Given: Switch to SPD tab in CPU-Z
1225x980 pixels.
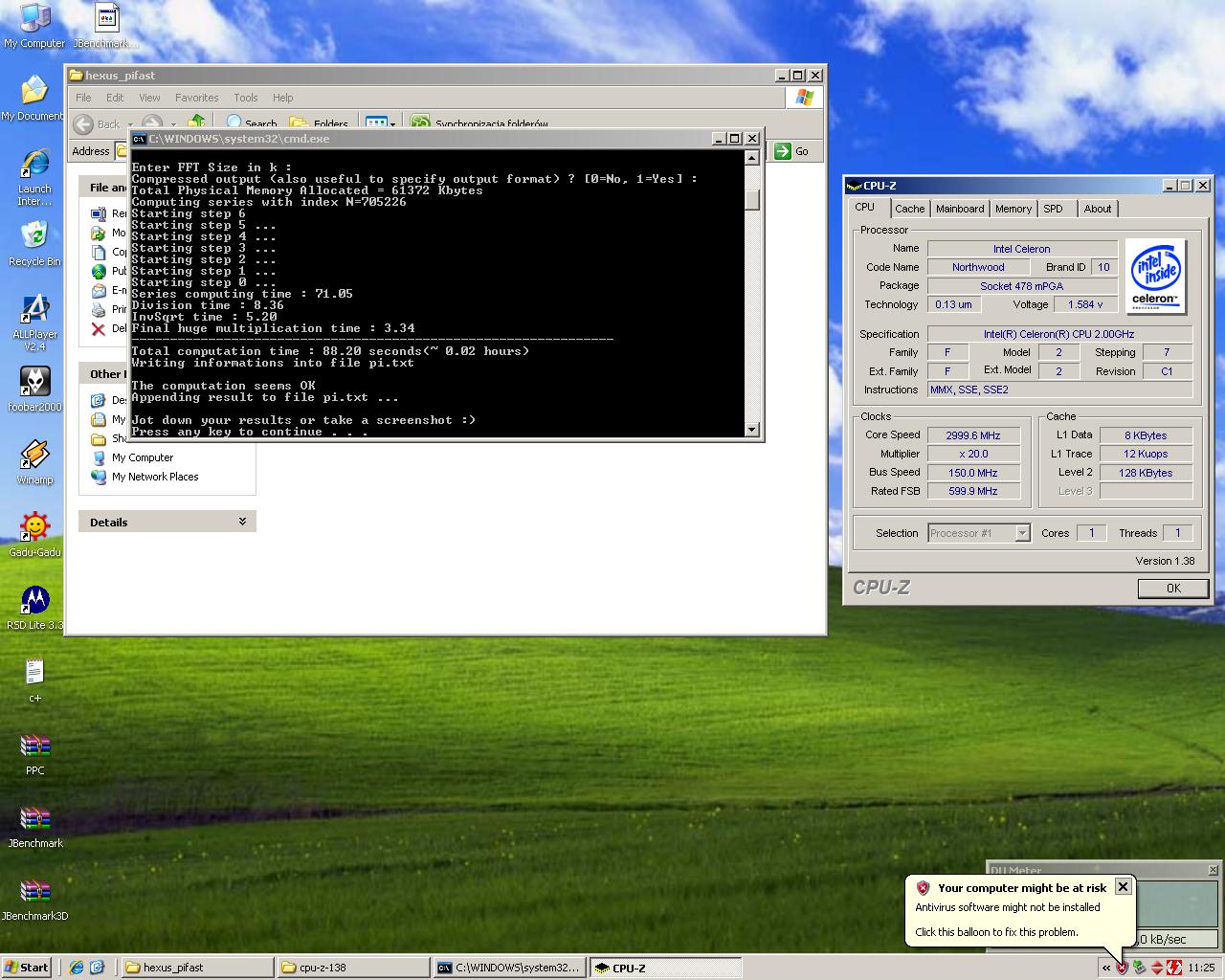Looking at the screenshot, I should (x=1053, y=209).
